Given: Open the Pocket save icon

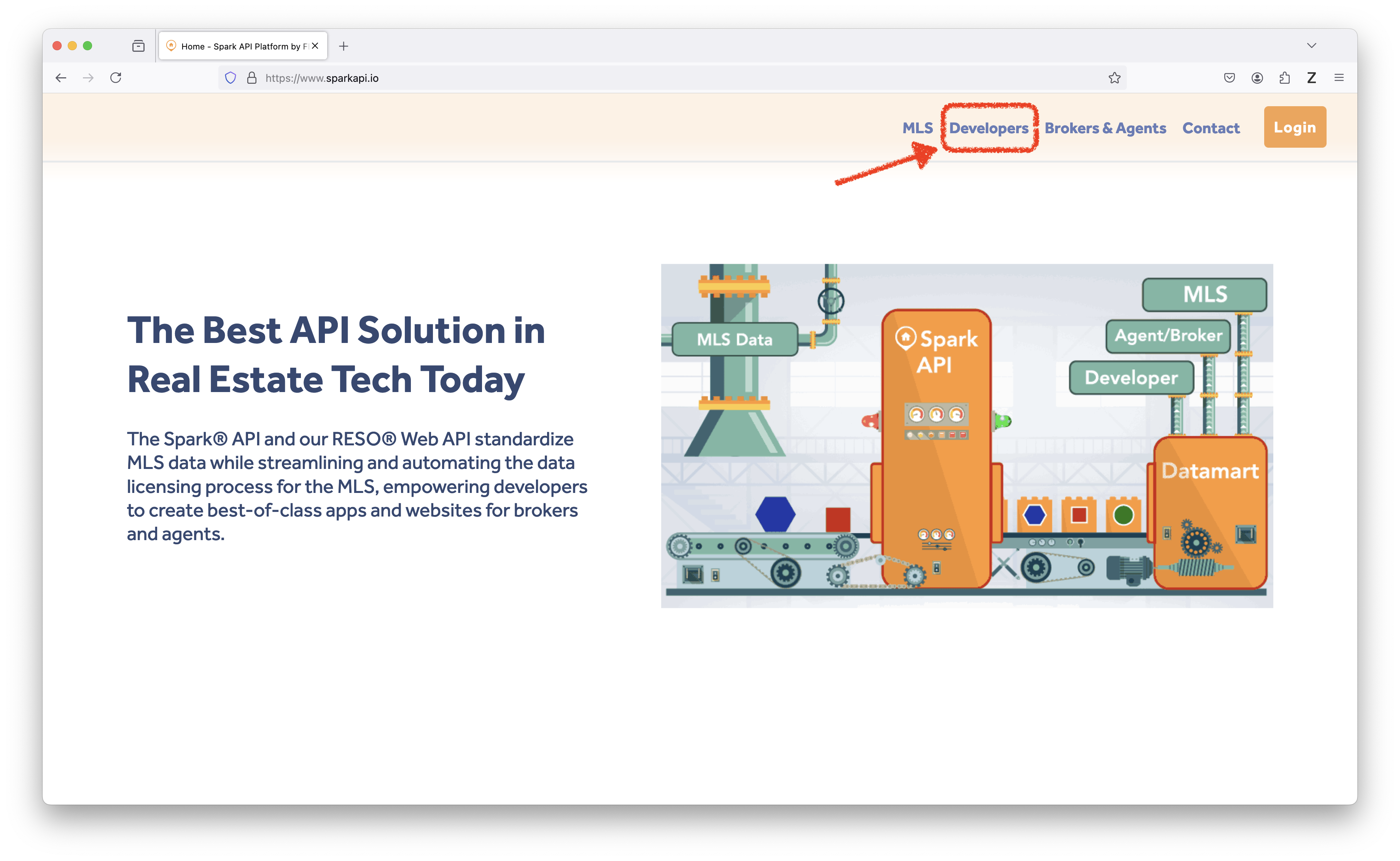Looking at the screenshot, I should 1229,78.
